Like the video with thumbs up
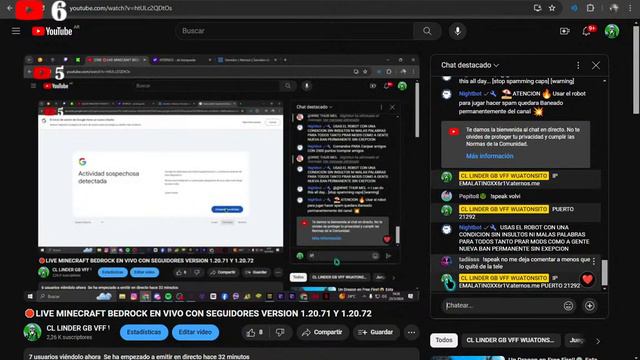The height and width of the screenshot is (360, 640). [255, 333]
